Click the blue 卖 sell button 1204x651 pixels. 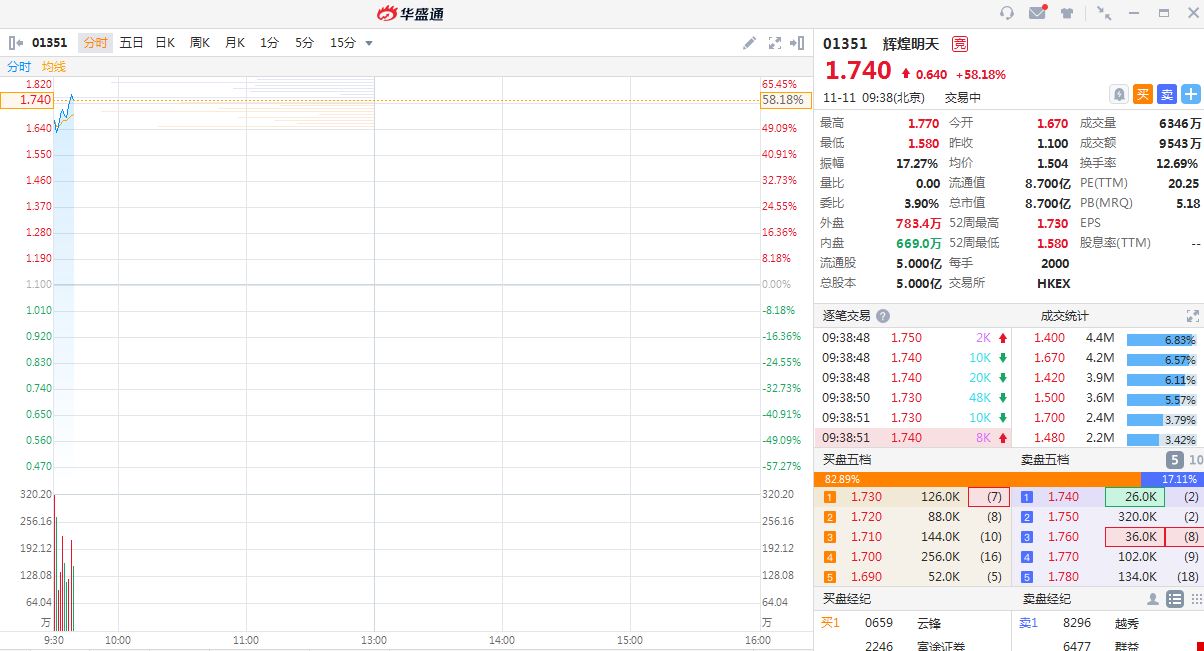pos(1167,94)
